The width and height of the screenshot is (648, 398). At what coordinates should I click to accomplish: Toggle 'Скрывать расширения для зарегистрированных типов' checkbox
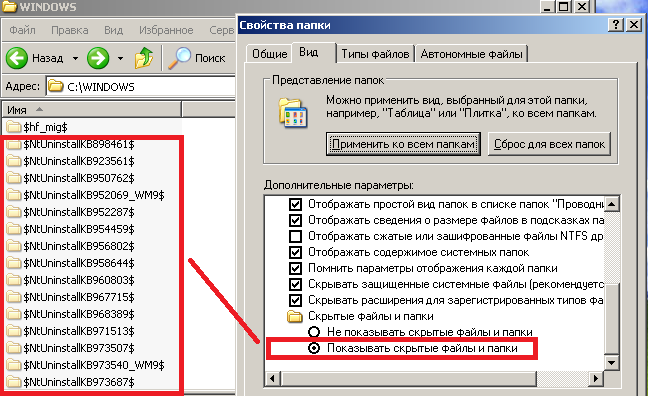(x=295, y=300)
